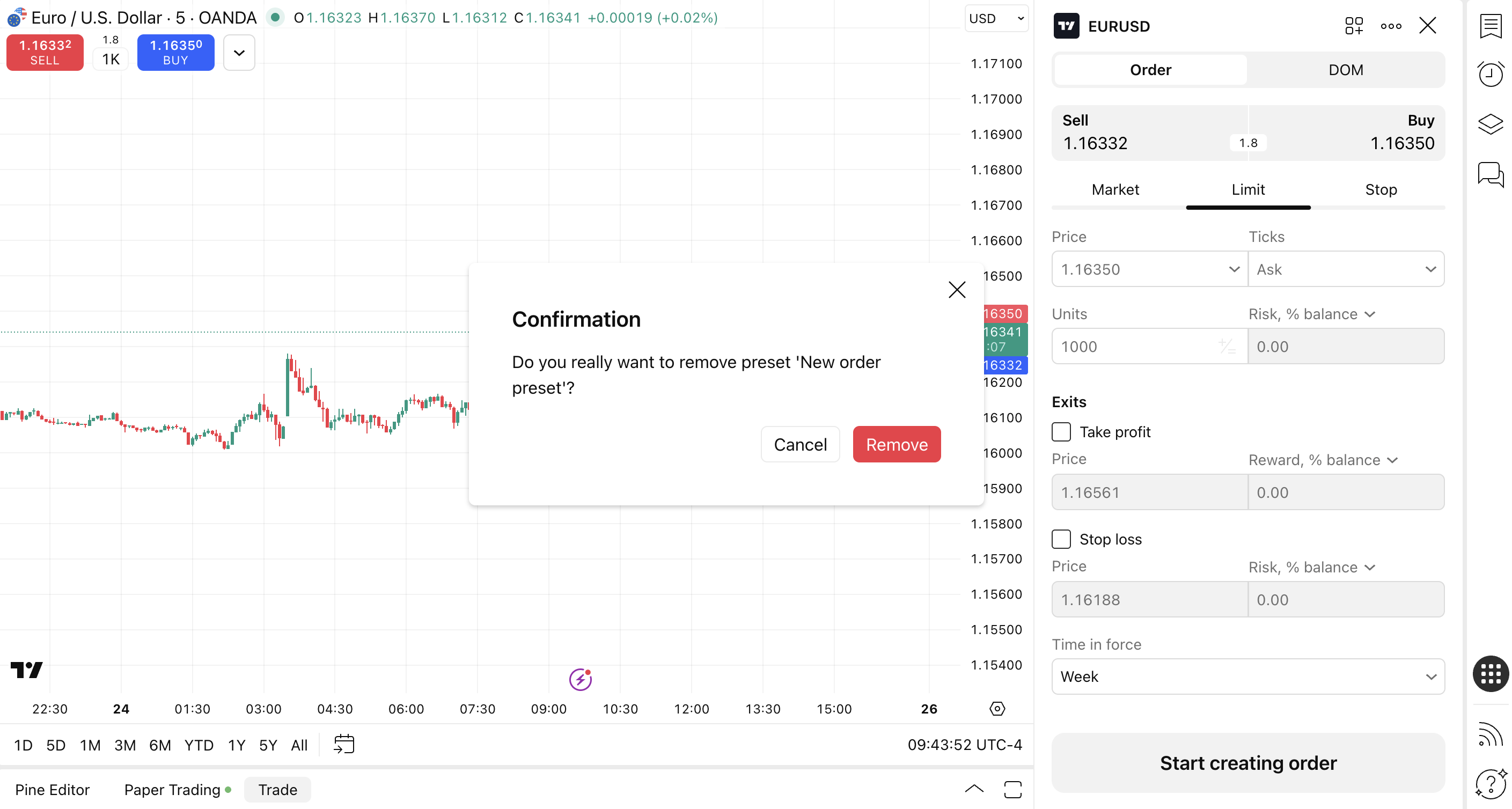The width and height of the screenshot is (1512, 809).
Task: Open the alerts clock icon
Action: [x=1491, y=75]
